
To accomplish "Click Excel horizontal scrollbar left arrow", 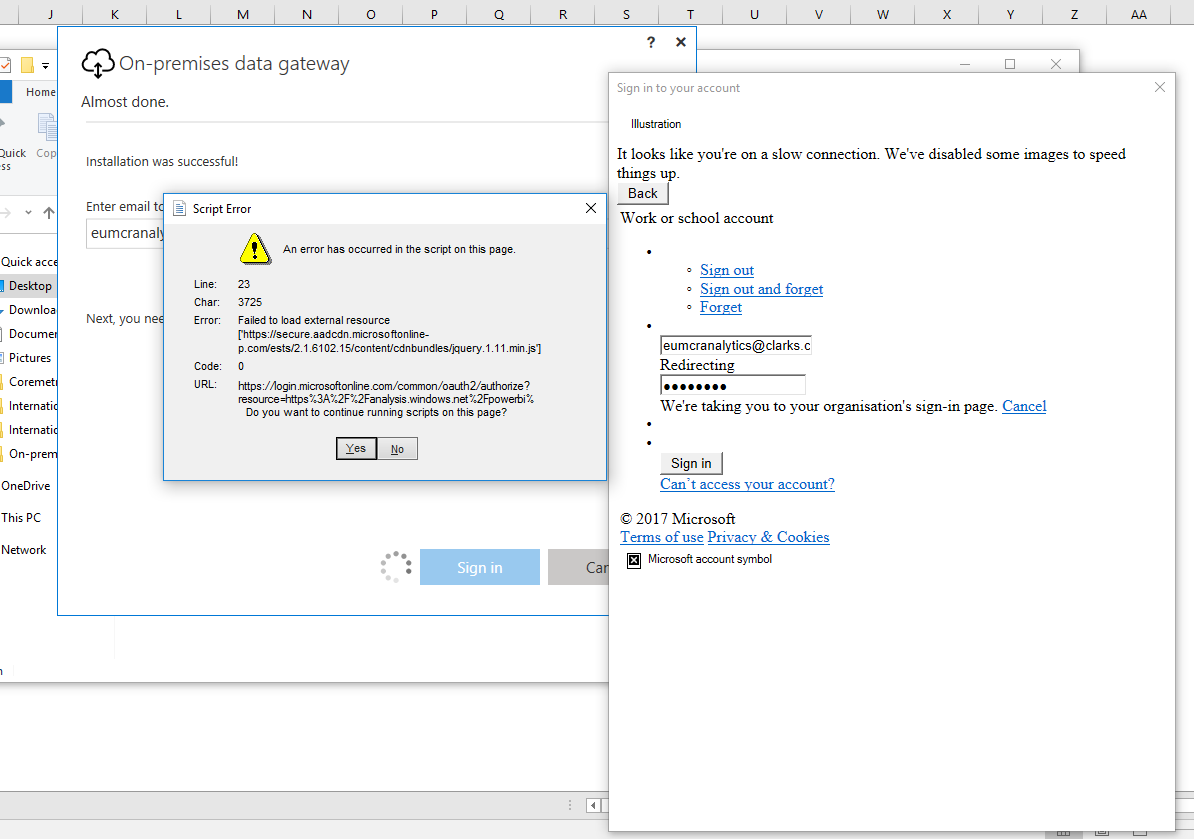I will pyautogui.click(x=593, y=805).
